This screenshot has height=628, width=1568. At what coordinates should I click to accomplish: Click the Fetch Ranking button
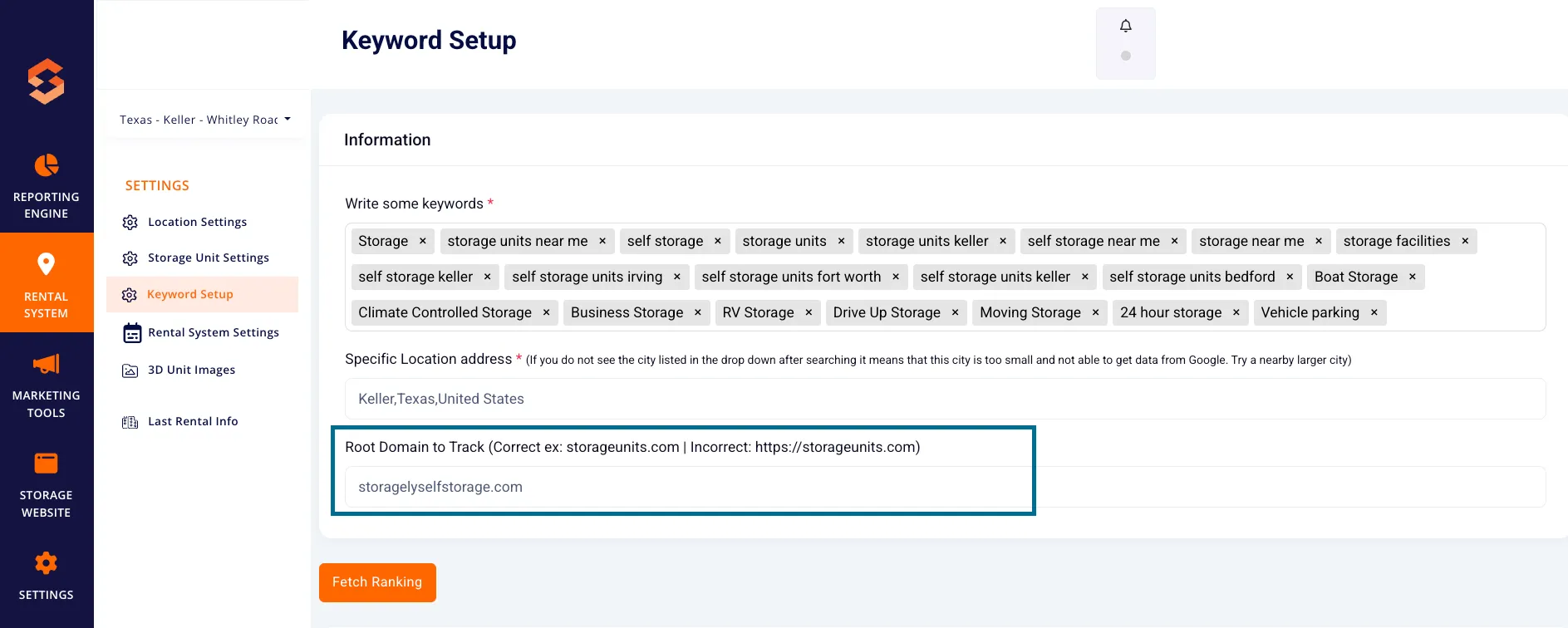click(377, 582)
